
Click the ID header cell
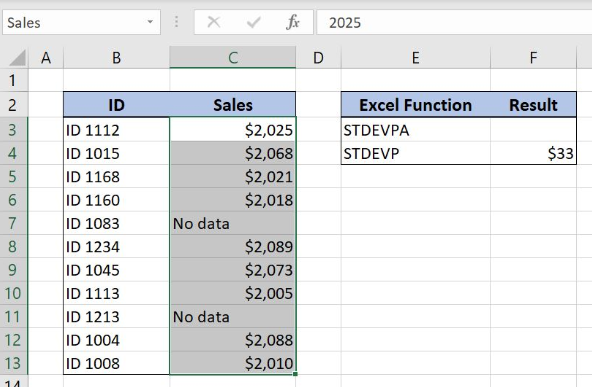point(117,105)
